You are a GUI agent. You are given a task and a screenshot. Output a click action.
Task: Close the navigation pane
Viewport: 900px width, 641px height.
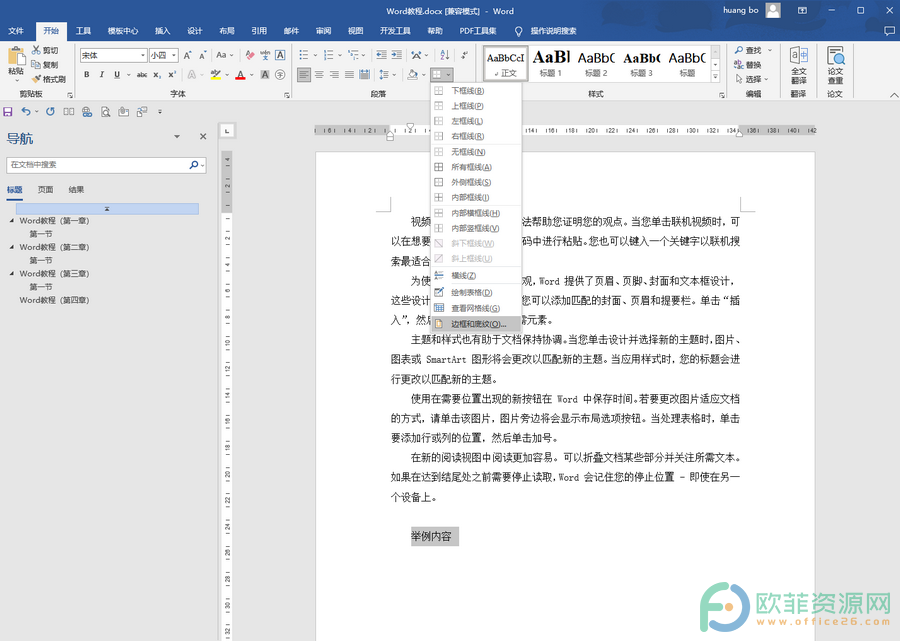coord(203,137)
